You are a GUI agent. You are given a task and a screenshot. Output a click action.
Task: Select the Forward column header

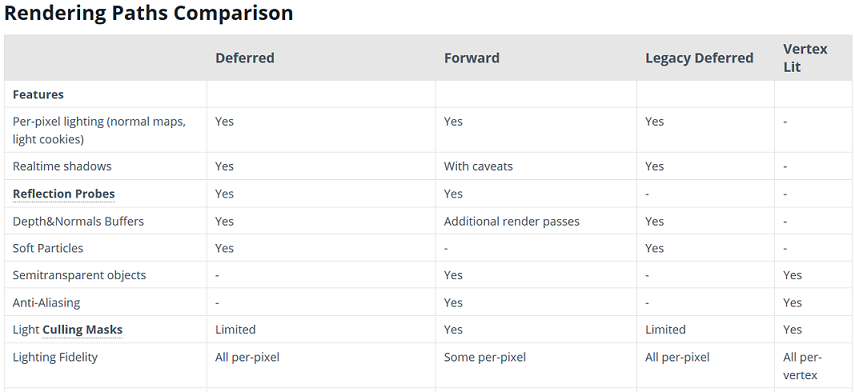(472, 58)
